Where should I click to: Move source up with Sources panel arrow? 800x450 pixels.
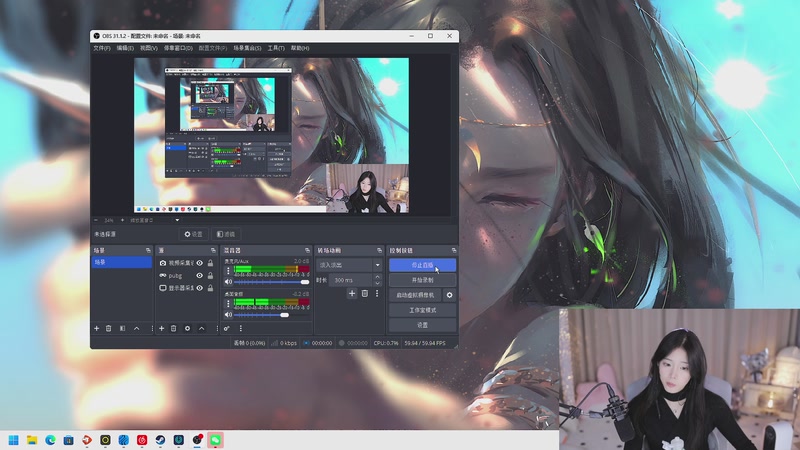click(x=202, y=329)
